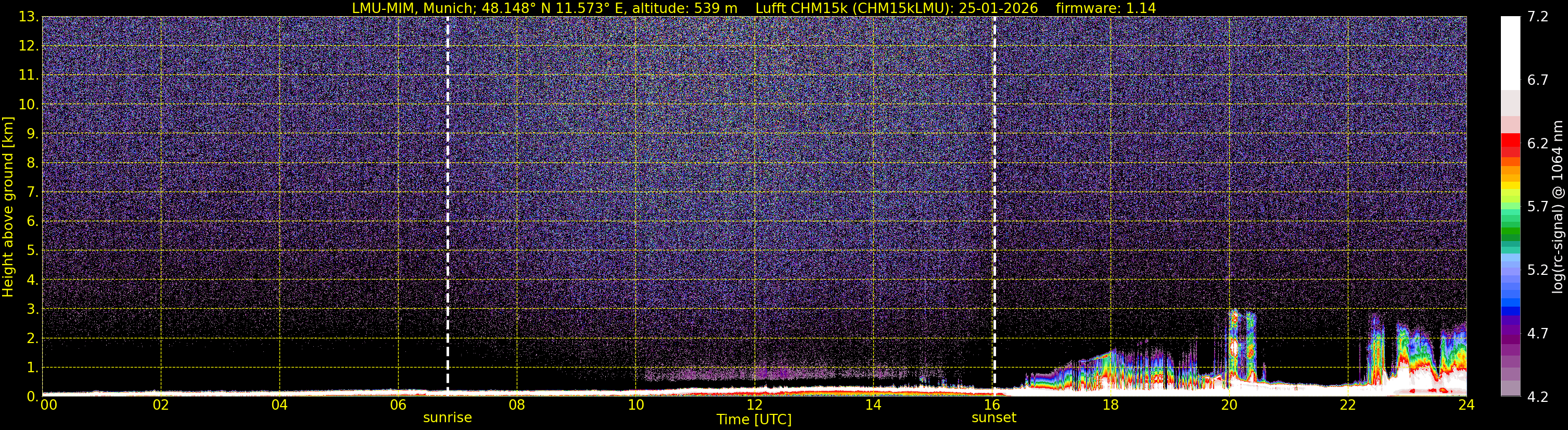Click the time axis tick "08"
Image resolution: width=1568 pixels, height=430 pixels.
click(517, 405)
